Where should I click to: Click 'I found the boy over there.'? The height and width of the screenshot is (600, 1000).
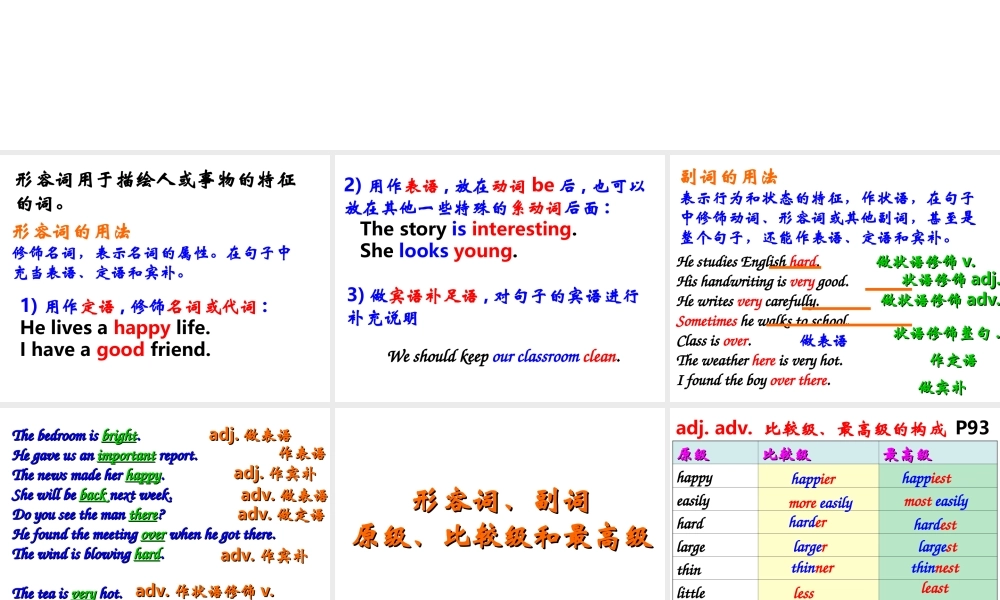click(753, 380)
